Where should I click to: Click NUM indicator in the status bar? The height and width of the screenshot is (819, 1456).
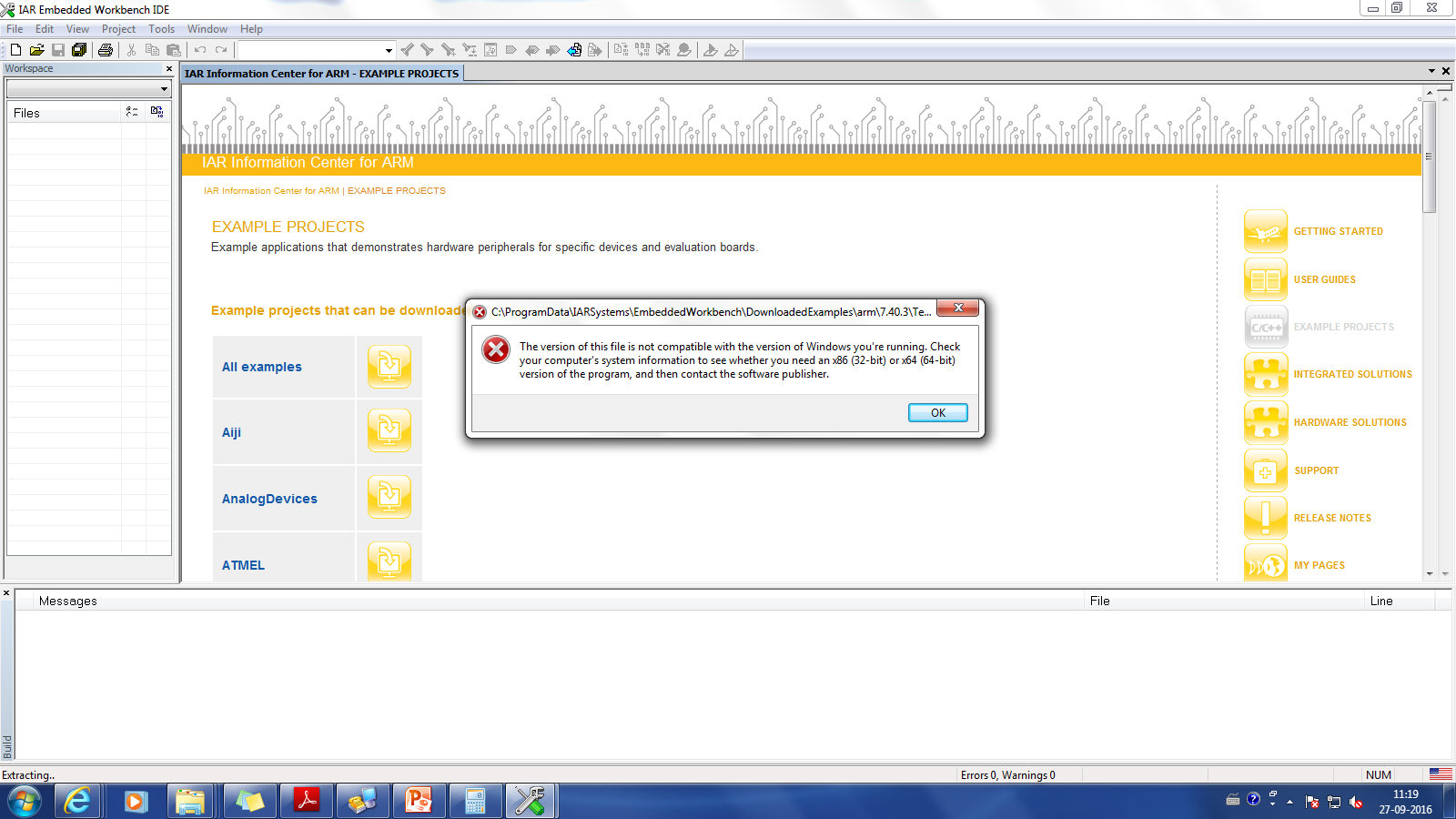(1379, 774)
